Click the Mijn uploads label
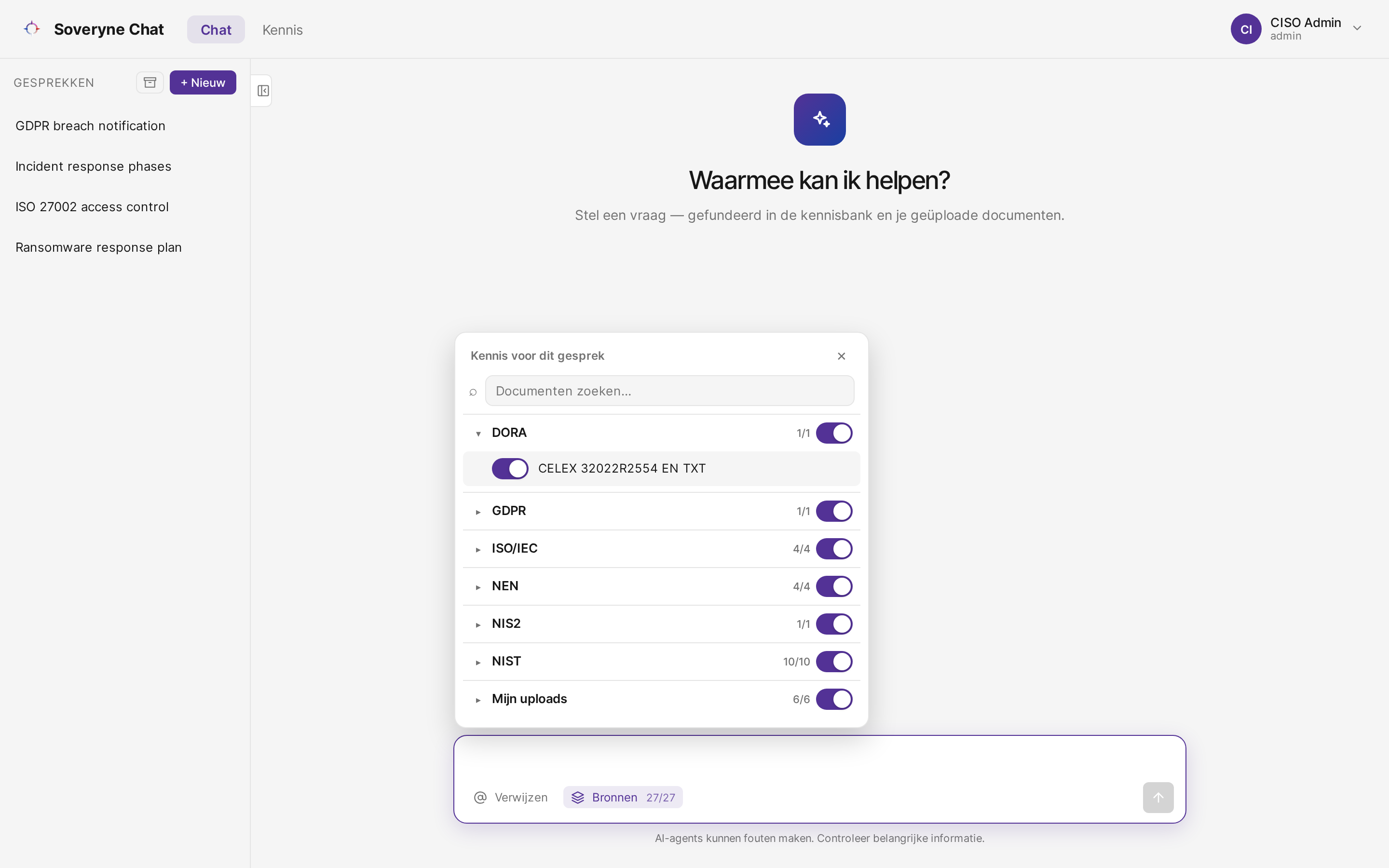 (x=529, y=699)
